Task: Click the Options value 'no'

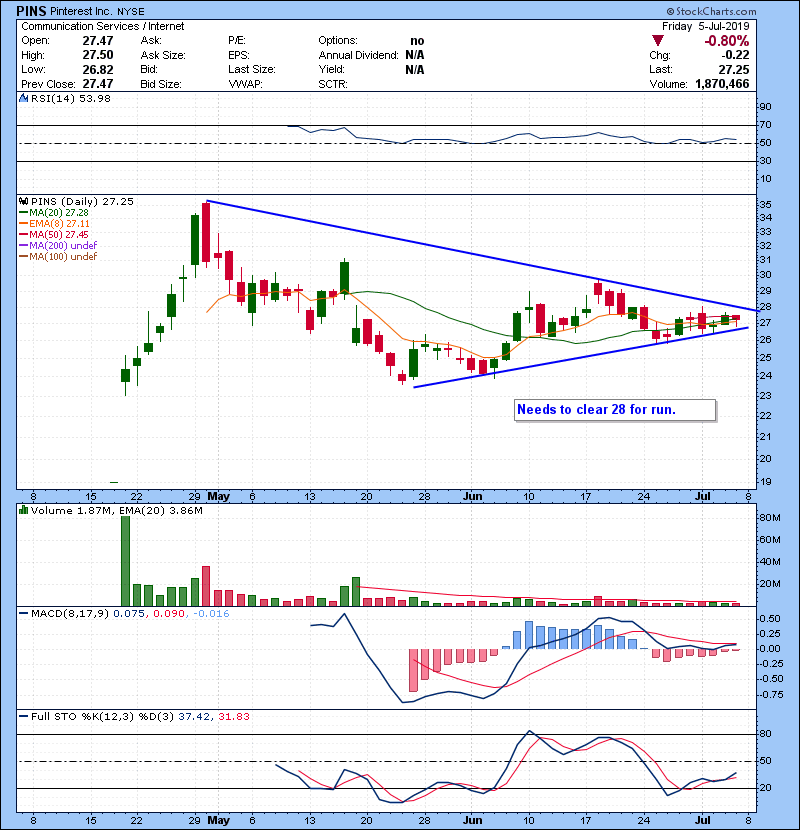Action: [x=417, y=41]
